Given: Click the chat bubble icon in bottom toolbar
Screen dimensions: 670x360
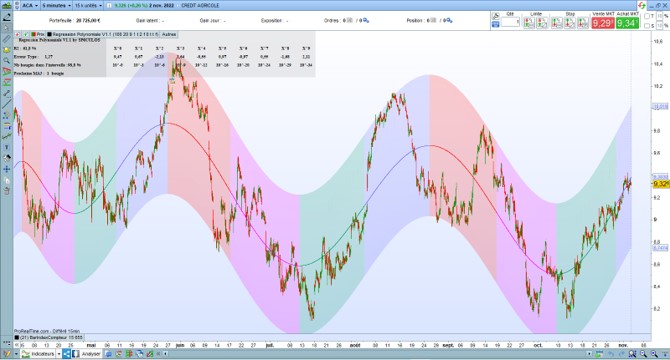Looking at the screenshot, I should [x=109, y=354].
